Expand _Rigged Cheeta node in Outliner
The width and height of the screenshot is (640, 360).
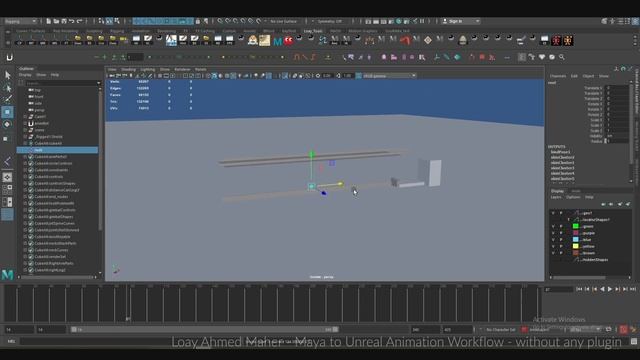(25, 137)
